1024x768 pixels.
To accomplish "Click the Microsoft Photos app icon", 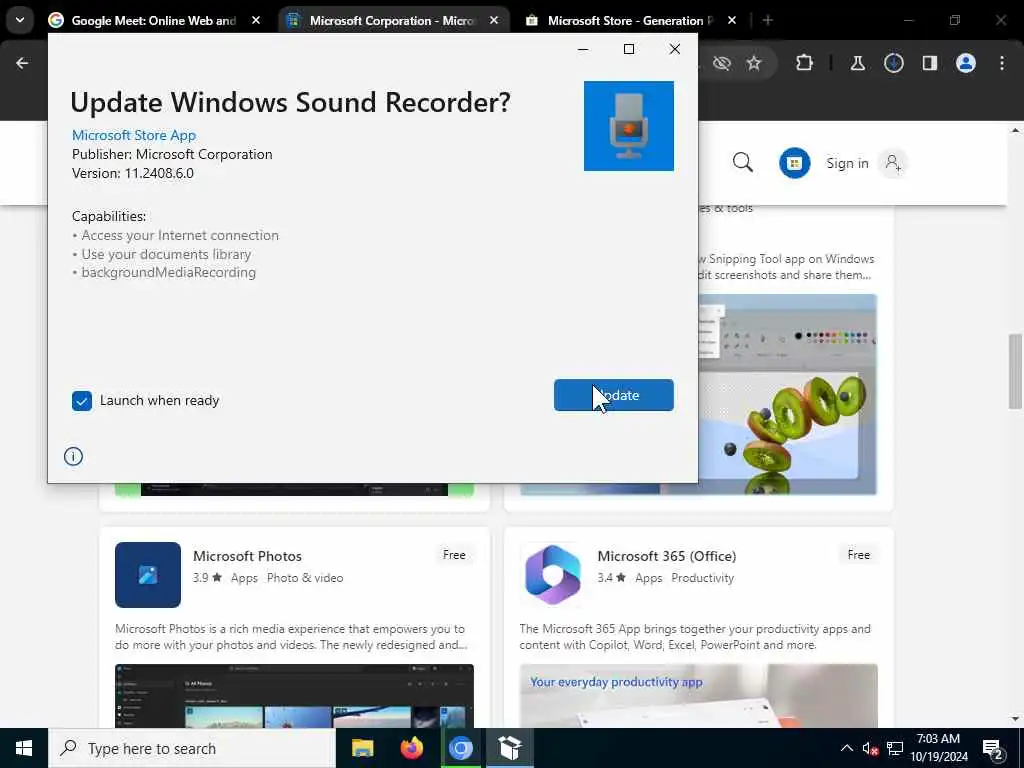I will click(148, 575).
